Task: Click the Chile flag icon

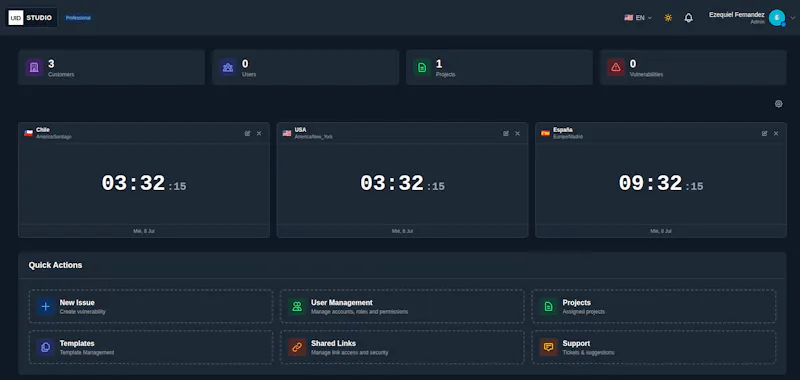Action: coord(29,133)
